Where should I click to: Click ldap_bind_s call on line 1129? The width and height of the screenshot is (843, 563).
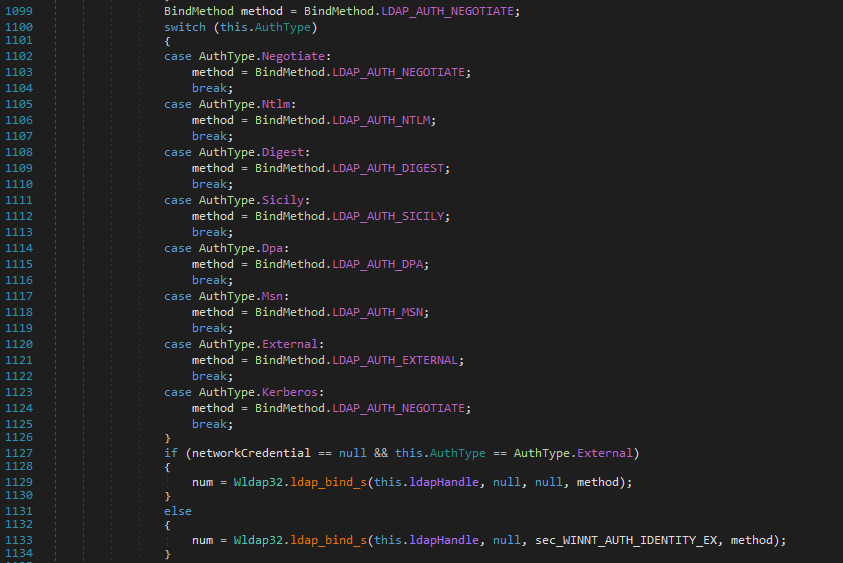coord(328,482)
